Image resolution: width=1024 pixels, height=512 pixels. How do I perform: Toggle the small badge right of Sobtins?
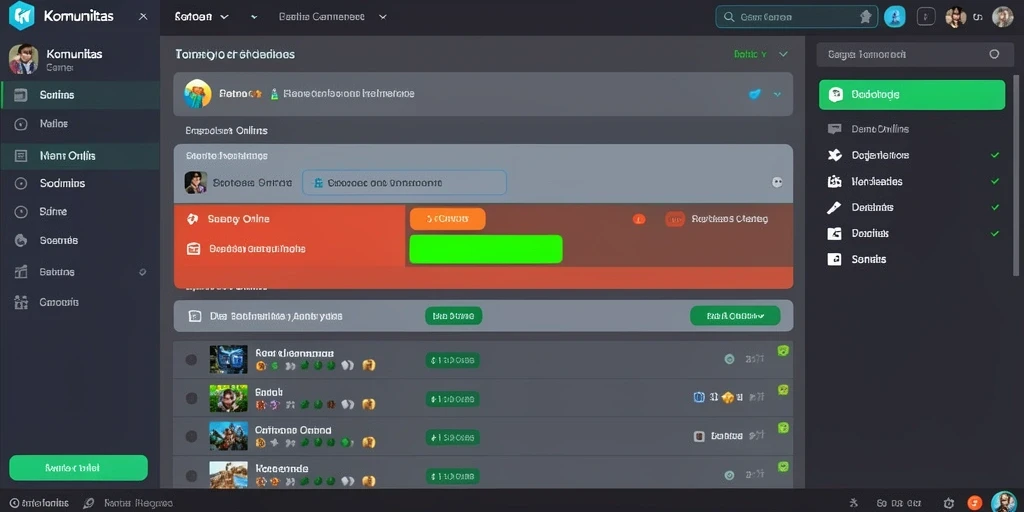click(x=142, y=272)
